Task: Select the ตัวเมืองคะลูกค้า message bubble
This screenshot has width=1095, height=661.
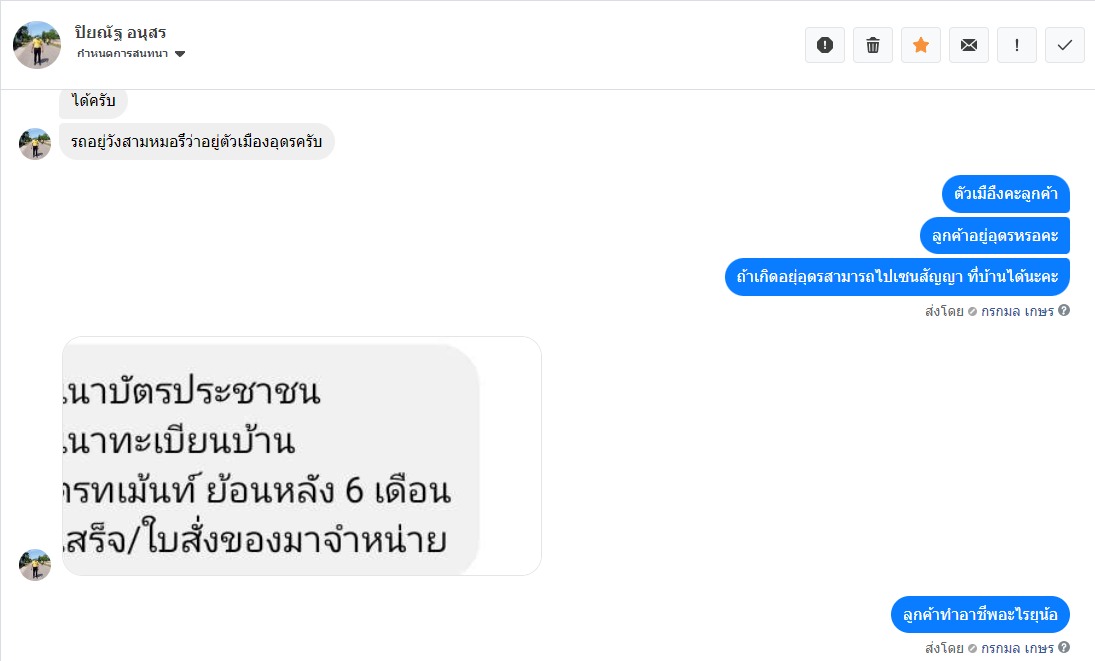Action: click(x=1005, y=194)
